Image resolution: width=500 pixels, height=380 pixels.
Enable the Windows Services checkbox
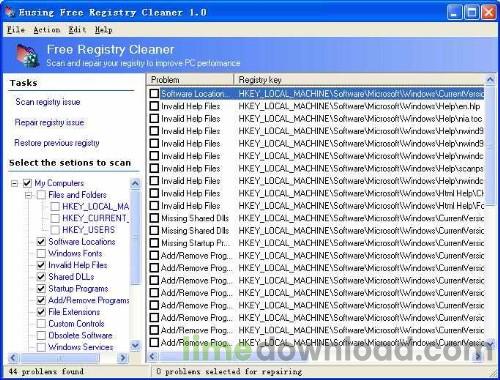coord(41,347)
